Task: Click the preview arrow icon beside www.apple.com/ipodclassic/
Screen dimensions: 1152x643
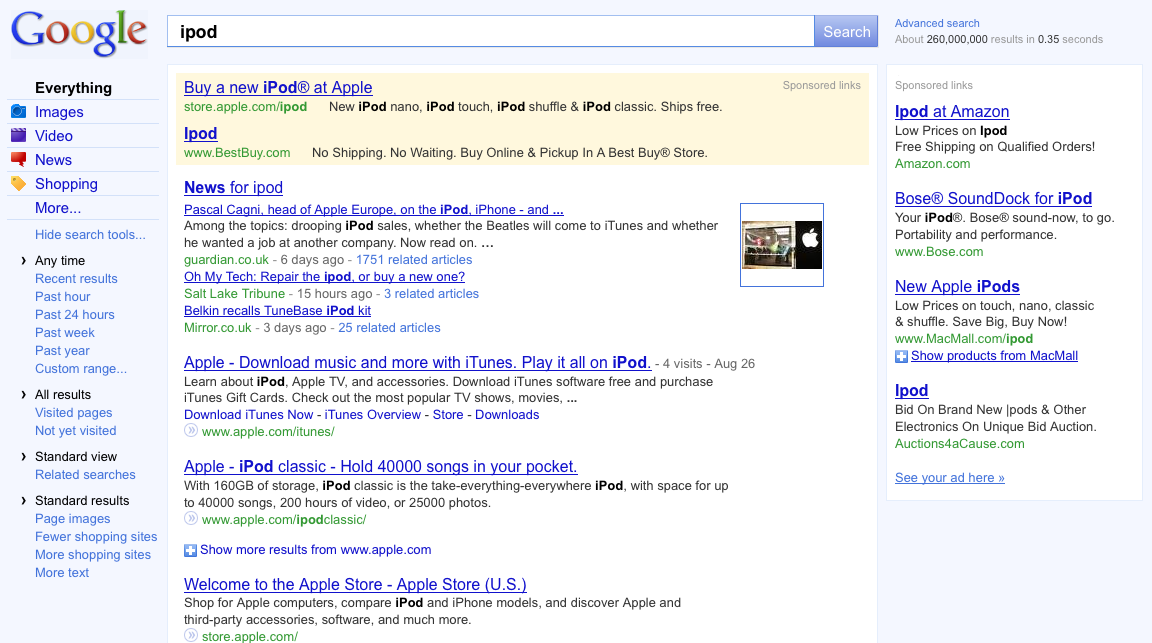Action: coord(191,519)
